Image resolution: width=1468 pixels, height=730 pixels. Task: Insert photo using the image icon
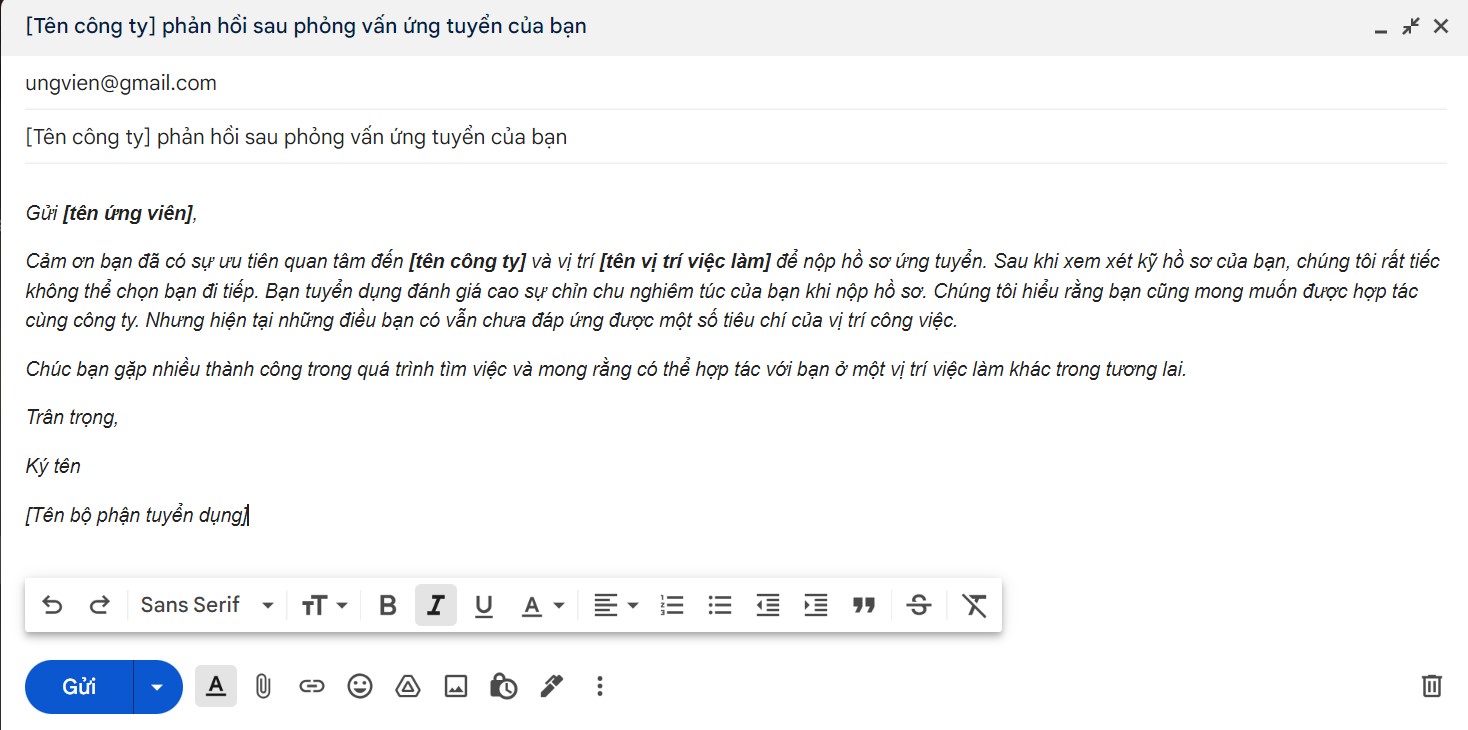[456, 686]
